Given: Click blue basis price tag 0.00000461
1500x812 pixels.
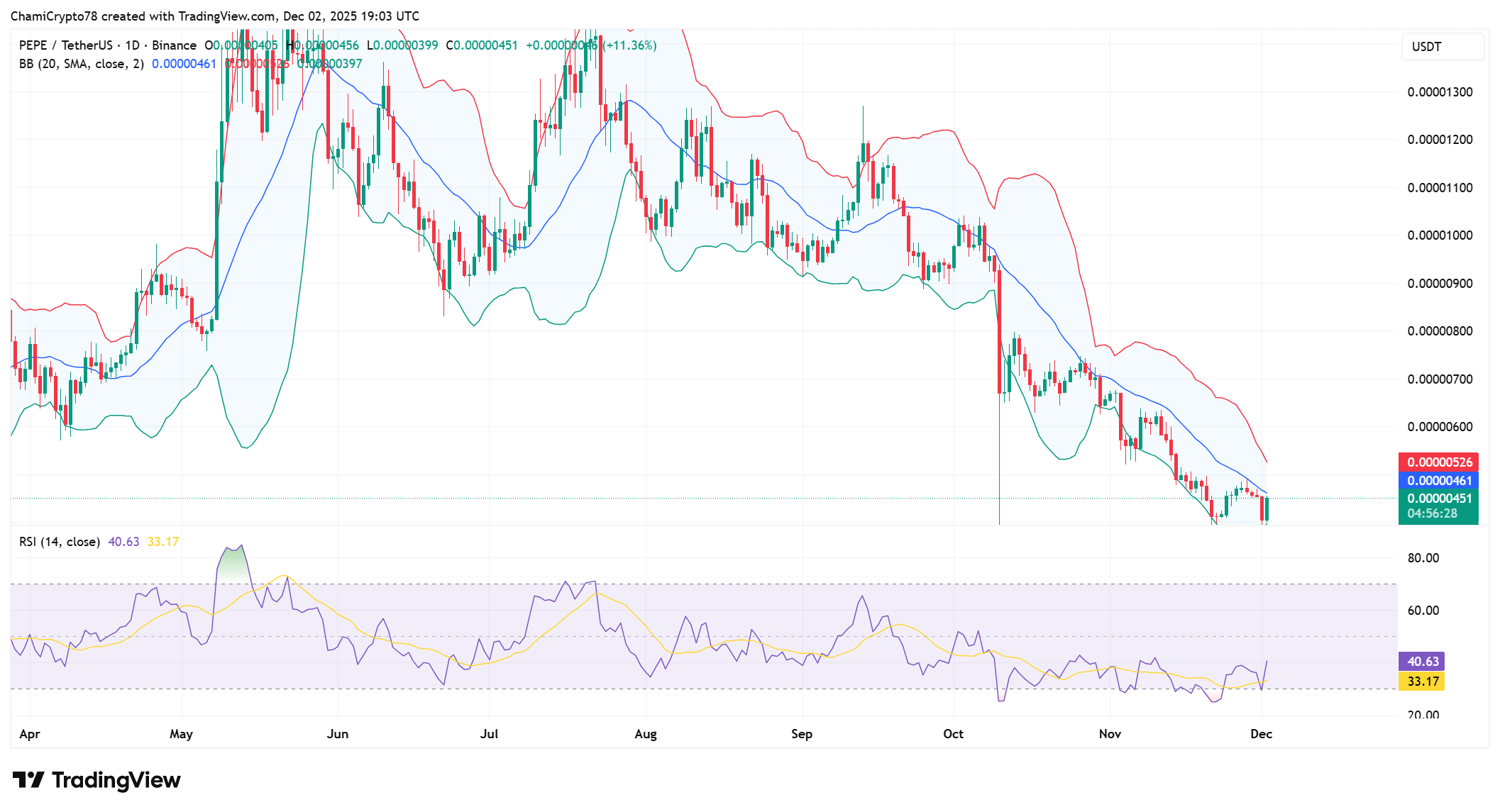Looking at the screenshot, I should (1439, 480).
